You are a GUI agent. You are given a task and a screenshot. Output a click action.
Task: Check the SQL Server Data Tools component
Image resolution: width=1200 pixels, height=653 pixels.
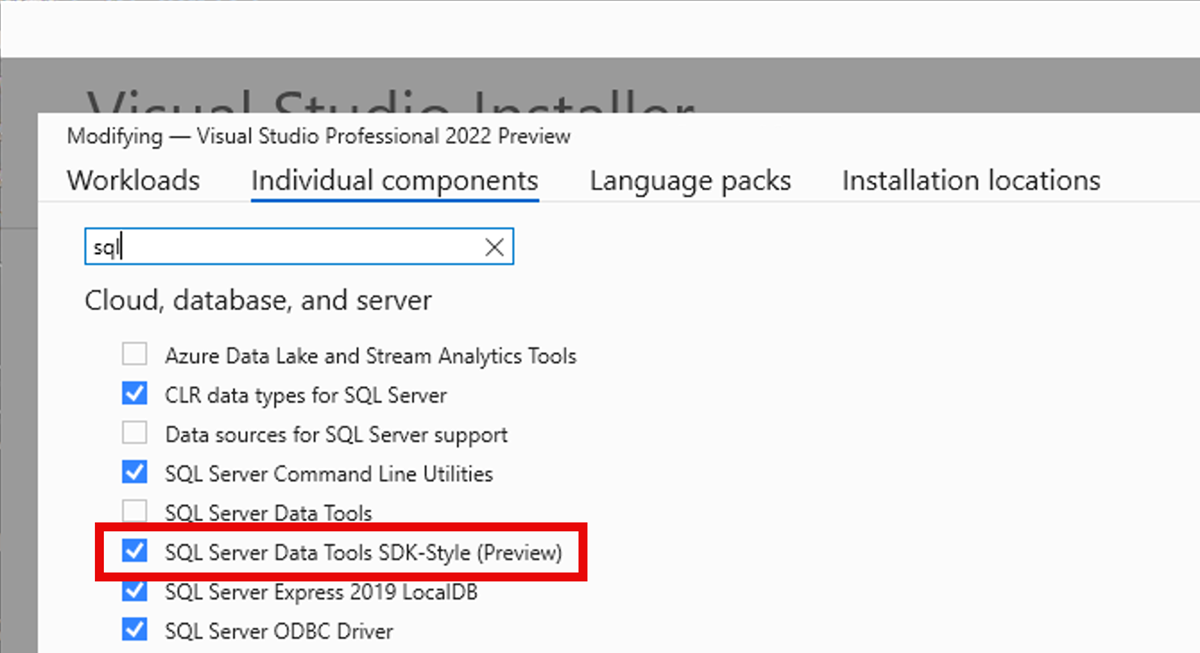click(134, 512)
